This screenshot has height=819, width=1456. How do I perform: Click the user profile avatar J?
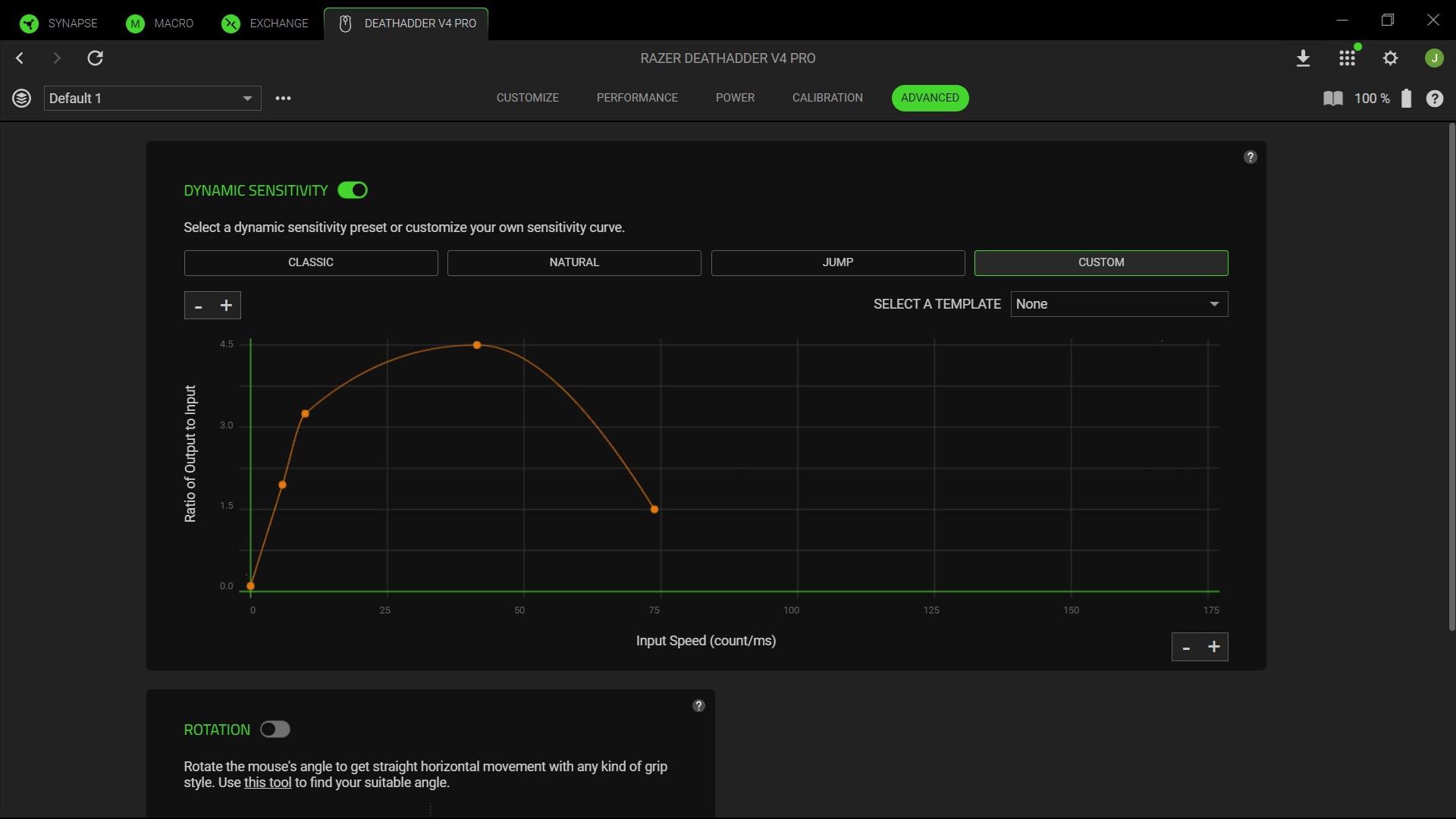(x=1434, y=58)
